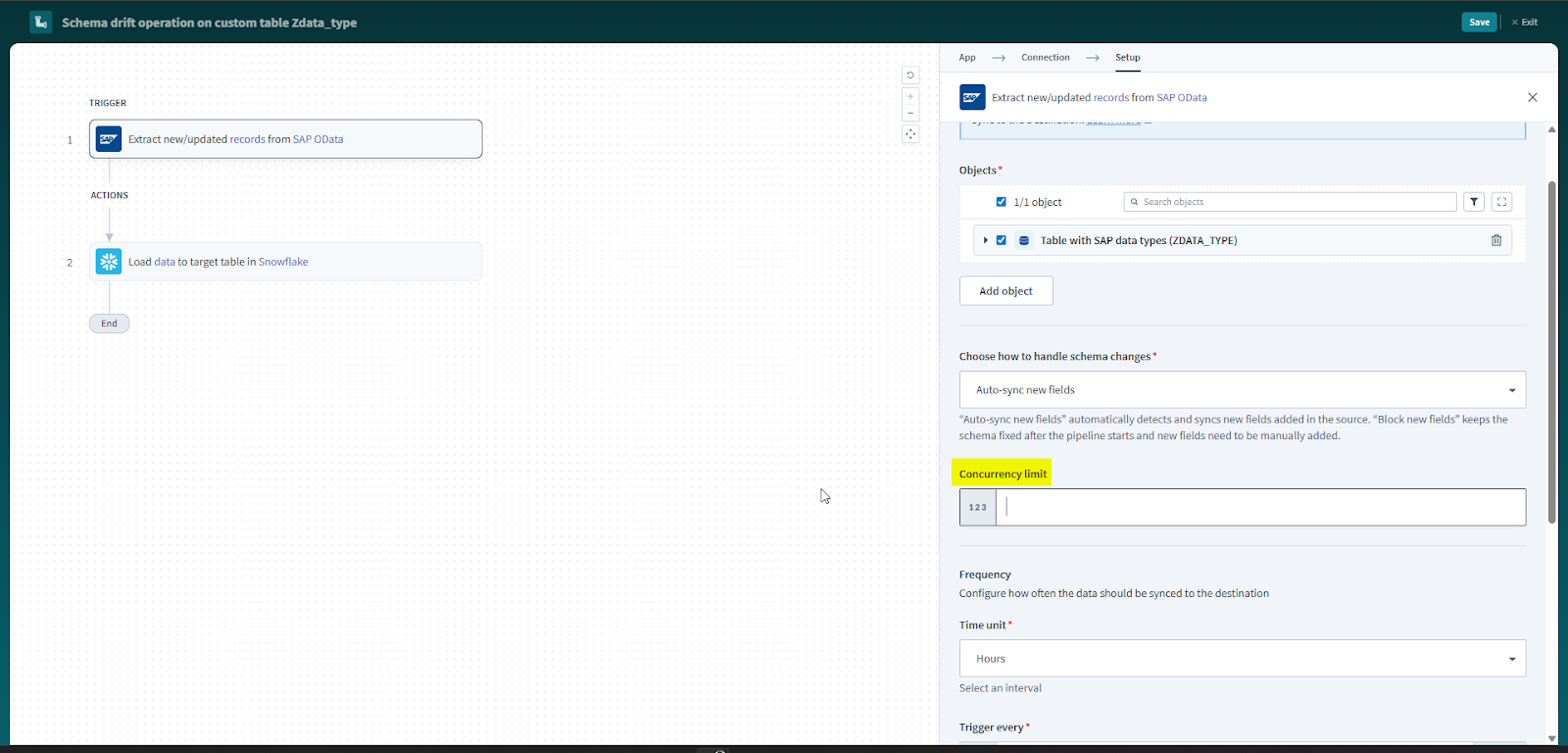Expand objects list to fullscreen
The width and height of the screenshot is (1568, 753).
(x=1501, y=202)
